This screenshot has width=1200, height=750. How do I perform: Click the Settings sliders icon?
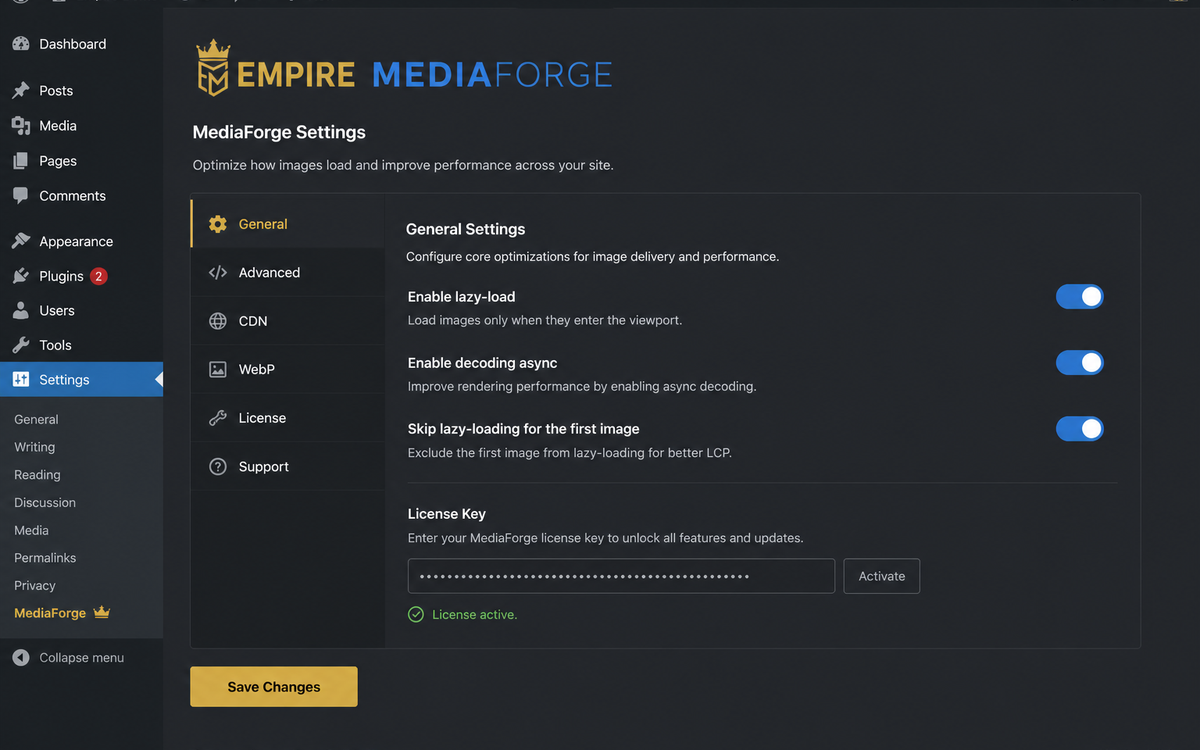20,380
